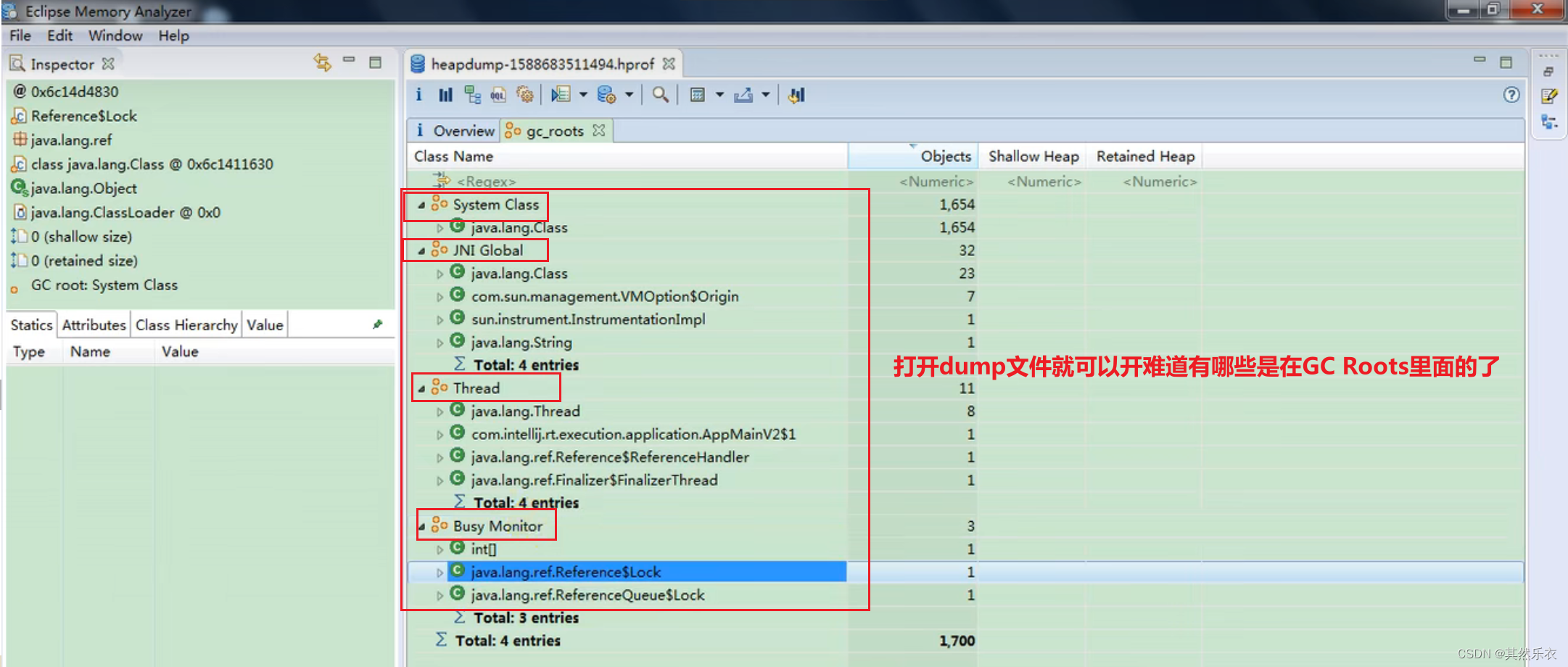The width and height of the screenshot is (1568, 667).
Task: Open the Window menu
Action: pyautogui.click(x=115, y=35)
